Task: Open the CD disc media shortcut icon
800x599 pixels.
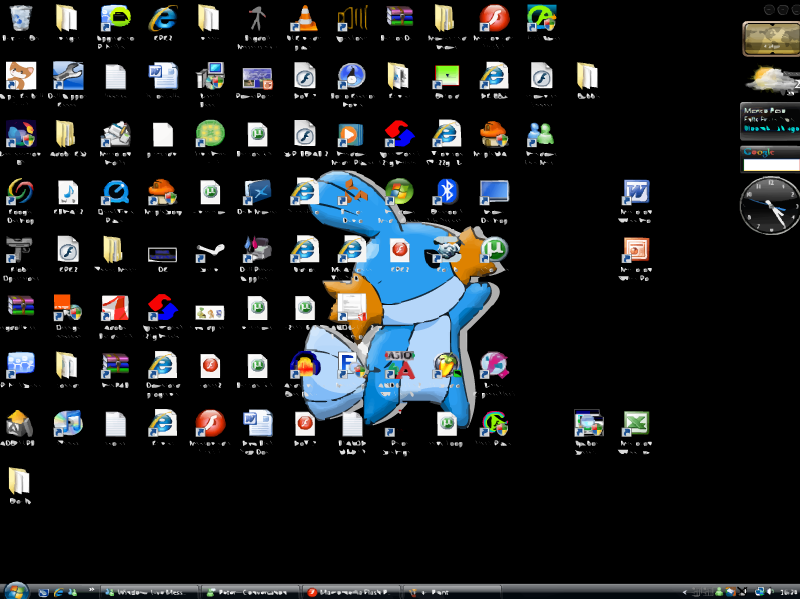Action: 68,423
